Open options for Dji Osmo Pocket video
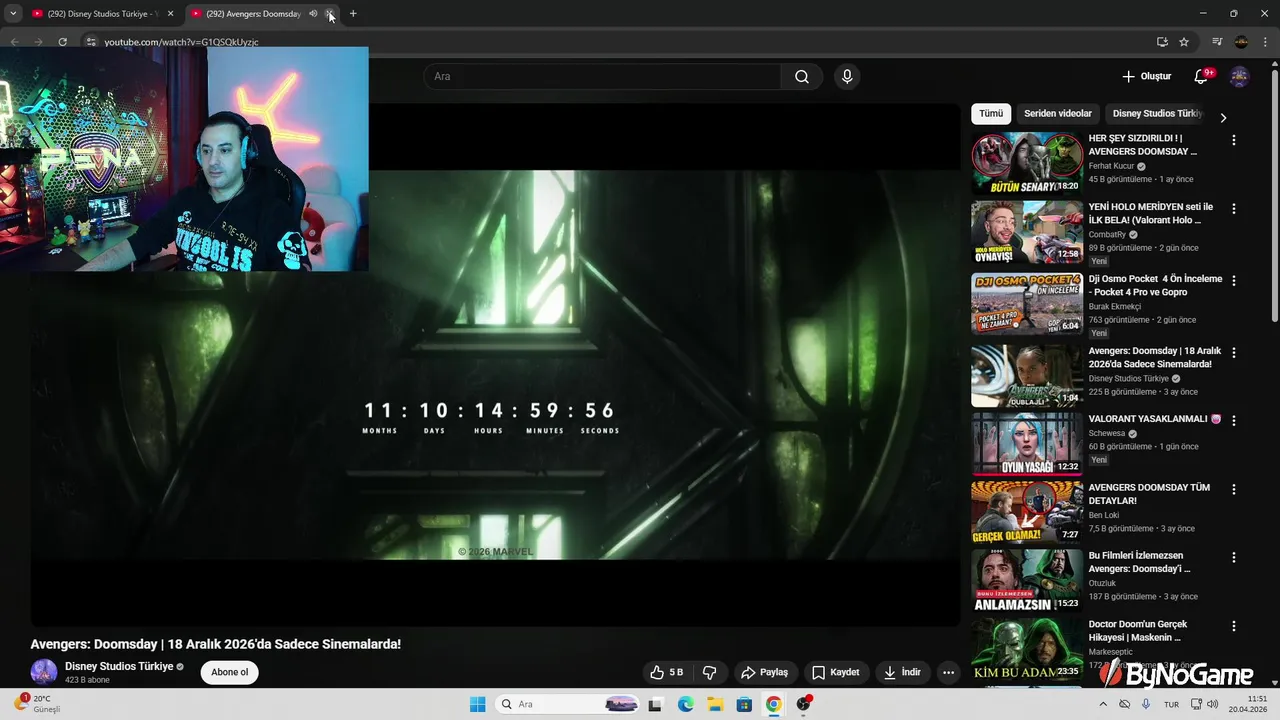The width and height of the screenshot is (1280, 720). point(1233,281)
